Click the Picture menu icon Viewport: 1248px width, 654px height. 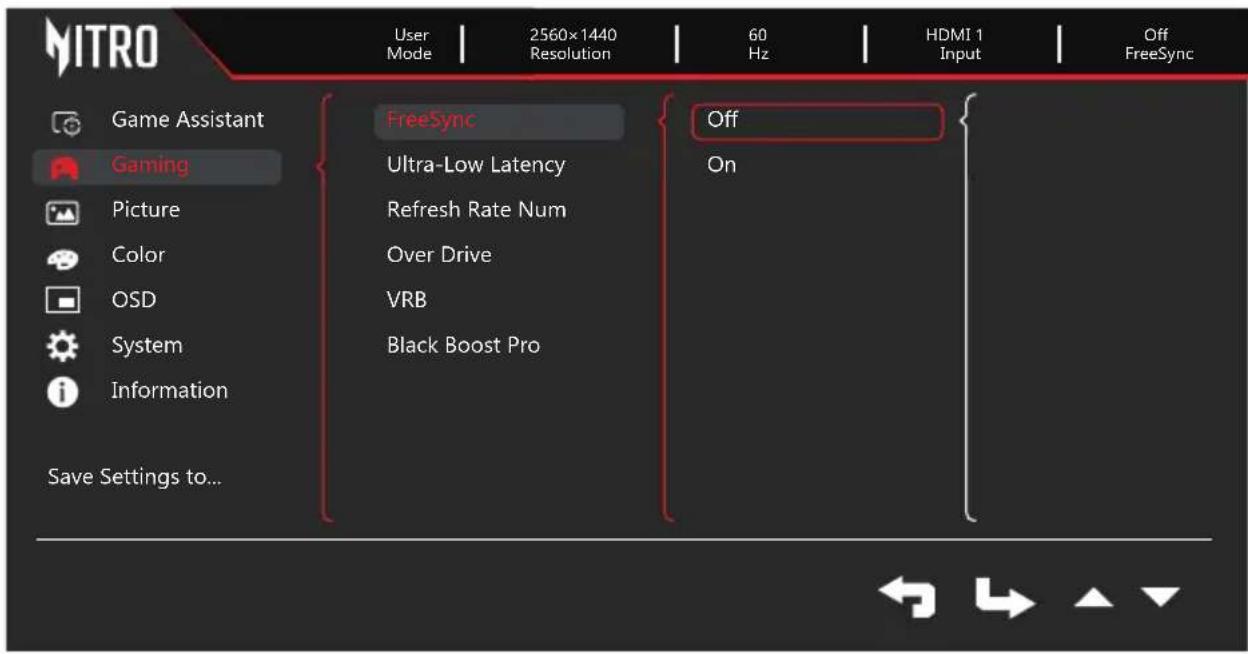[63, 212]
